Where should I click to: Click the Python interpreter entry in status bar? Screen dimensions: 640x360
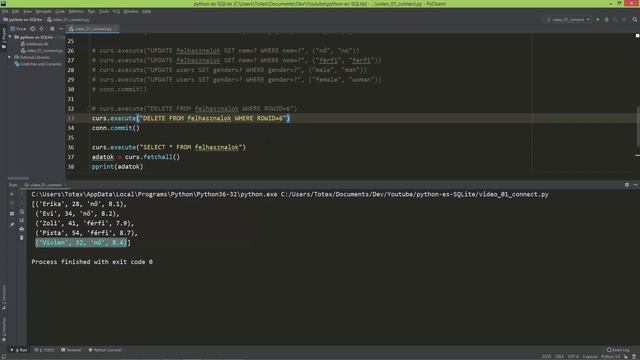610,357
